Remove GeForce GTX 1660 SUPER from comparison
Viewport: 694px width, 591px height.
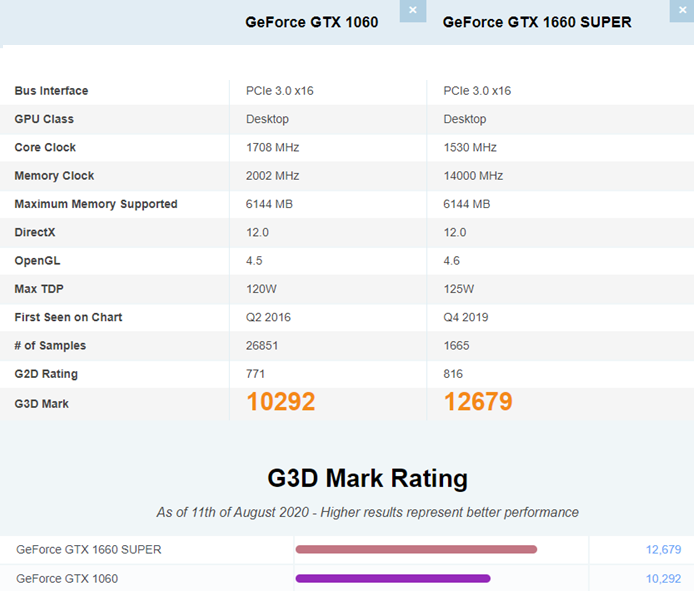tap(682, 10)
